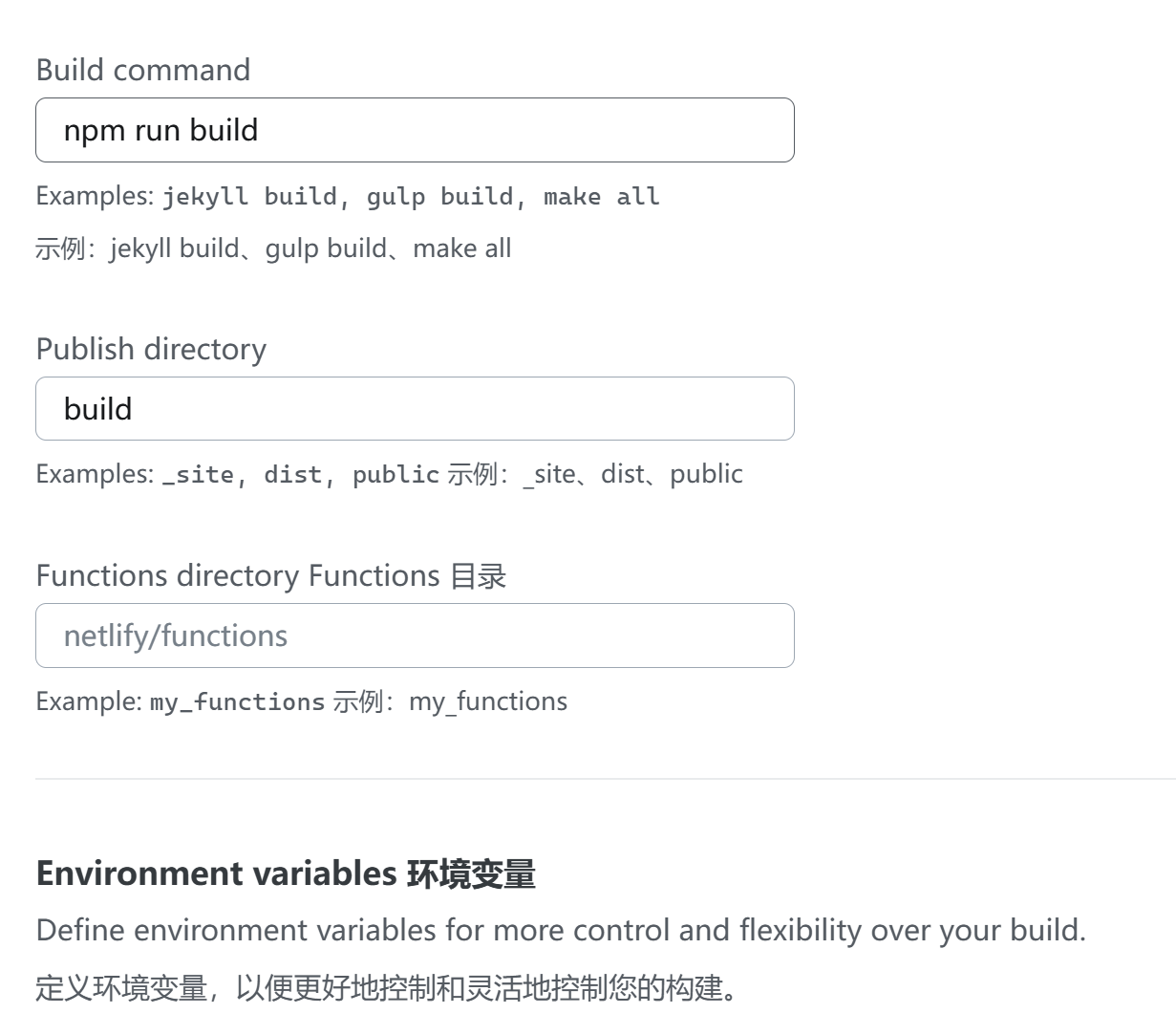
Task: Click the monospace "public" example text
Action: 396,475
